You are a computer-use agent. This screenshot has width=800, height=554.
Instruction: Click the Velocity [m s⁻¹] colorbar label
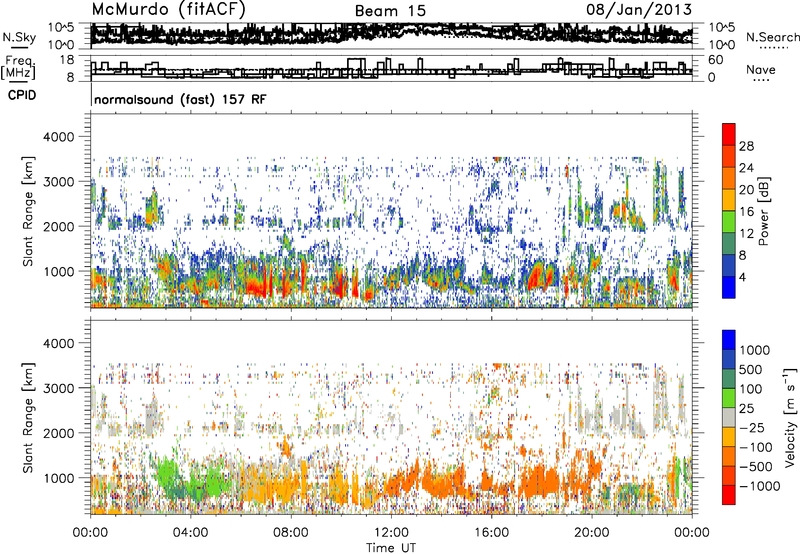790,417
